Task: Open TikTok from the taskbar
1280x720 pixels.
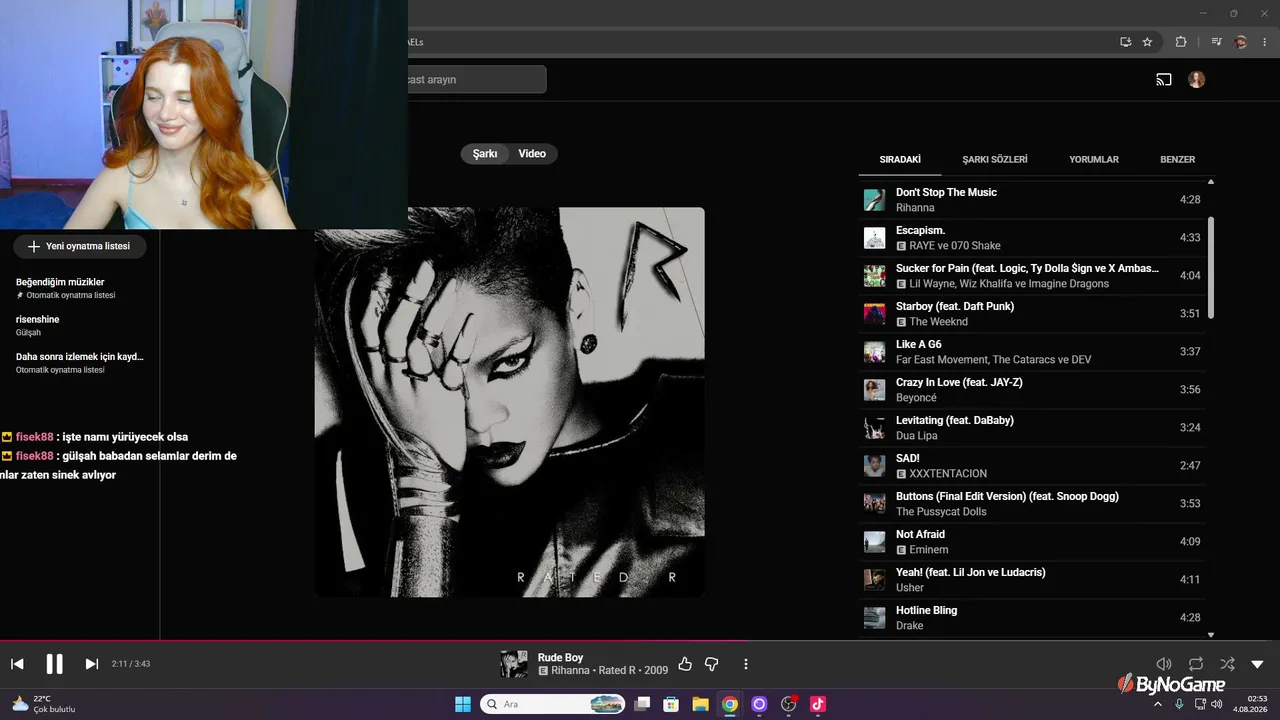Action: point(817,704)
